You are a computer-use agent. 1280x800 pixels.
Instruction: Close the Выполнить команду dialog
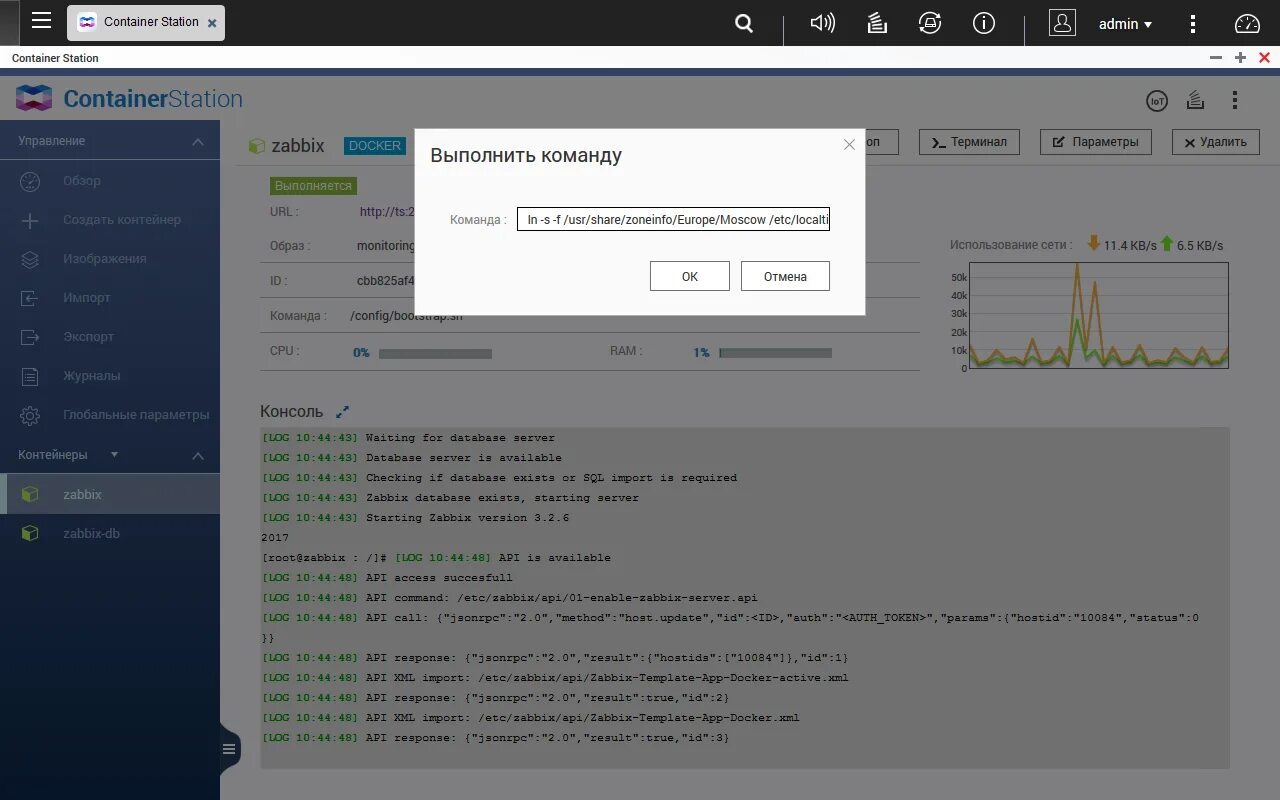pyautogui.click(x=849, y=144)
